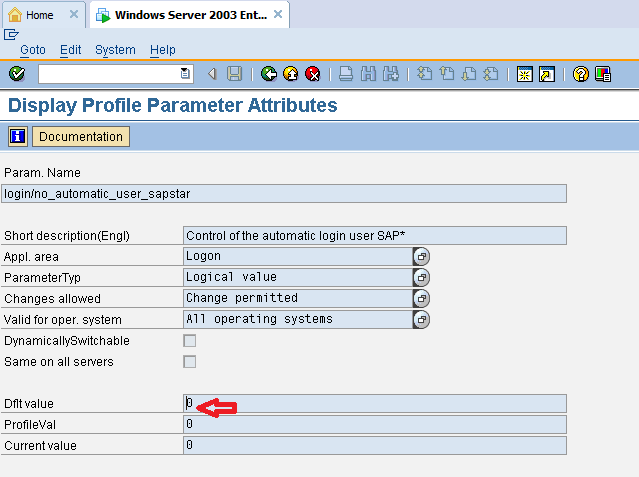
Task: Open the Changes allowed value list
Action: tap(421, 298)
